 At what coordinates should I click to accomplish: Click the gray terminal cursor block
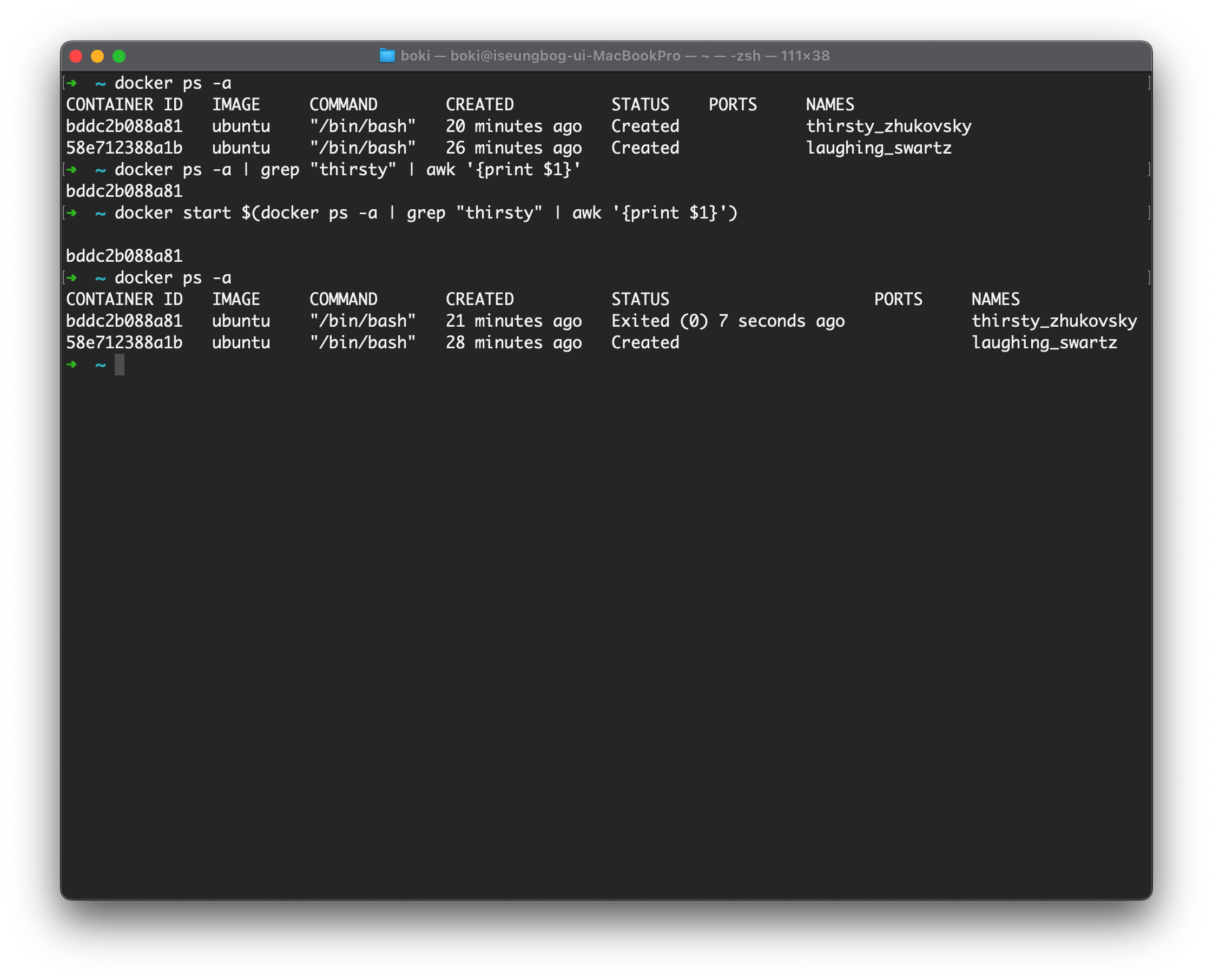(x=119, y=365)
